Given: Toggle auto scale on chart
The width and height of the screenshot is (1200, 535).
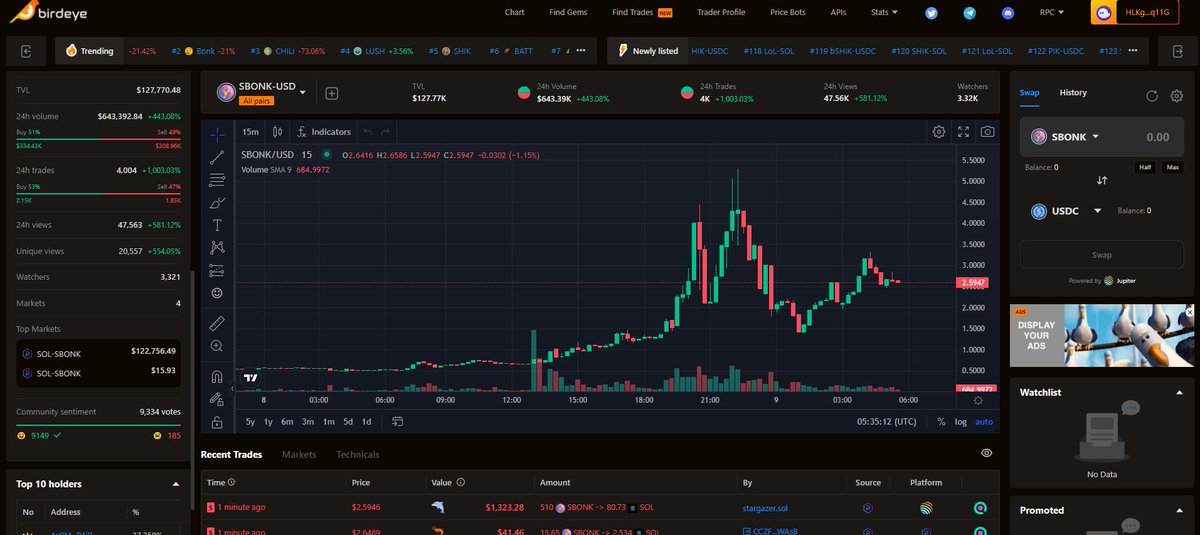Looking at the screenshot, I should point(984,422).
